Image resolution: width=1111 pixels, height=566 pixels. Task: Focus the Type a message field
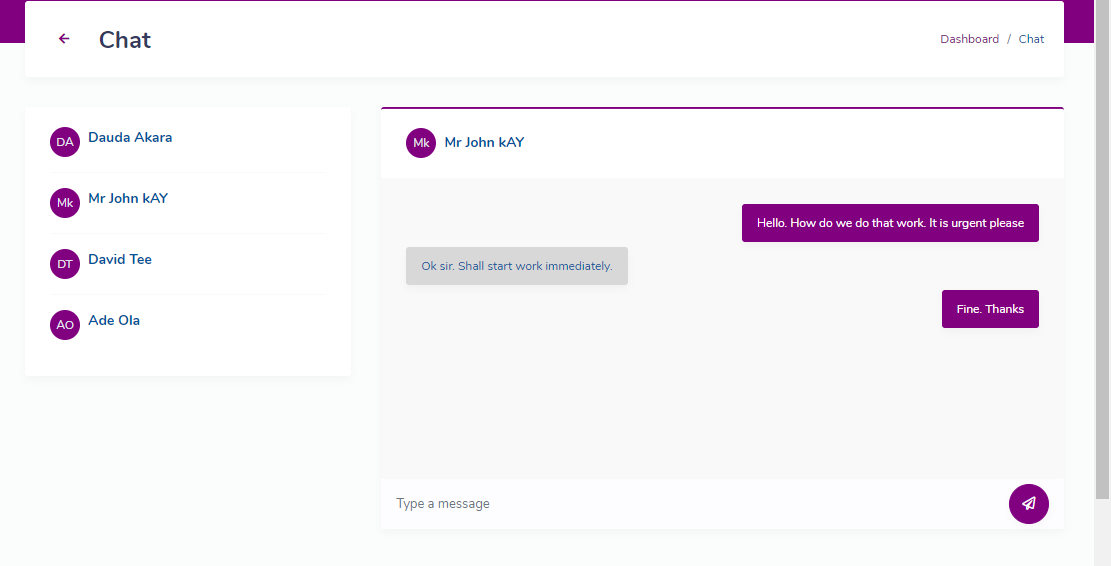pos(690,504)
